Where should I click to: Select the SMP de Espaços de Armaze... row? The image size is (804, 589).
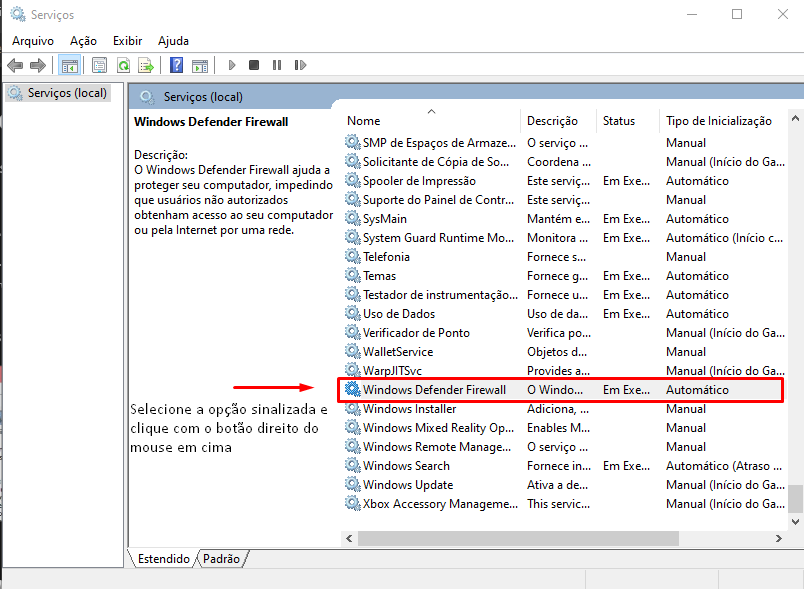coord(564,143)
